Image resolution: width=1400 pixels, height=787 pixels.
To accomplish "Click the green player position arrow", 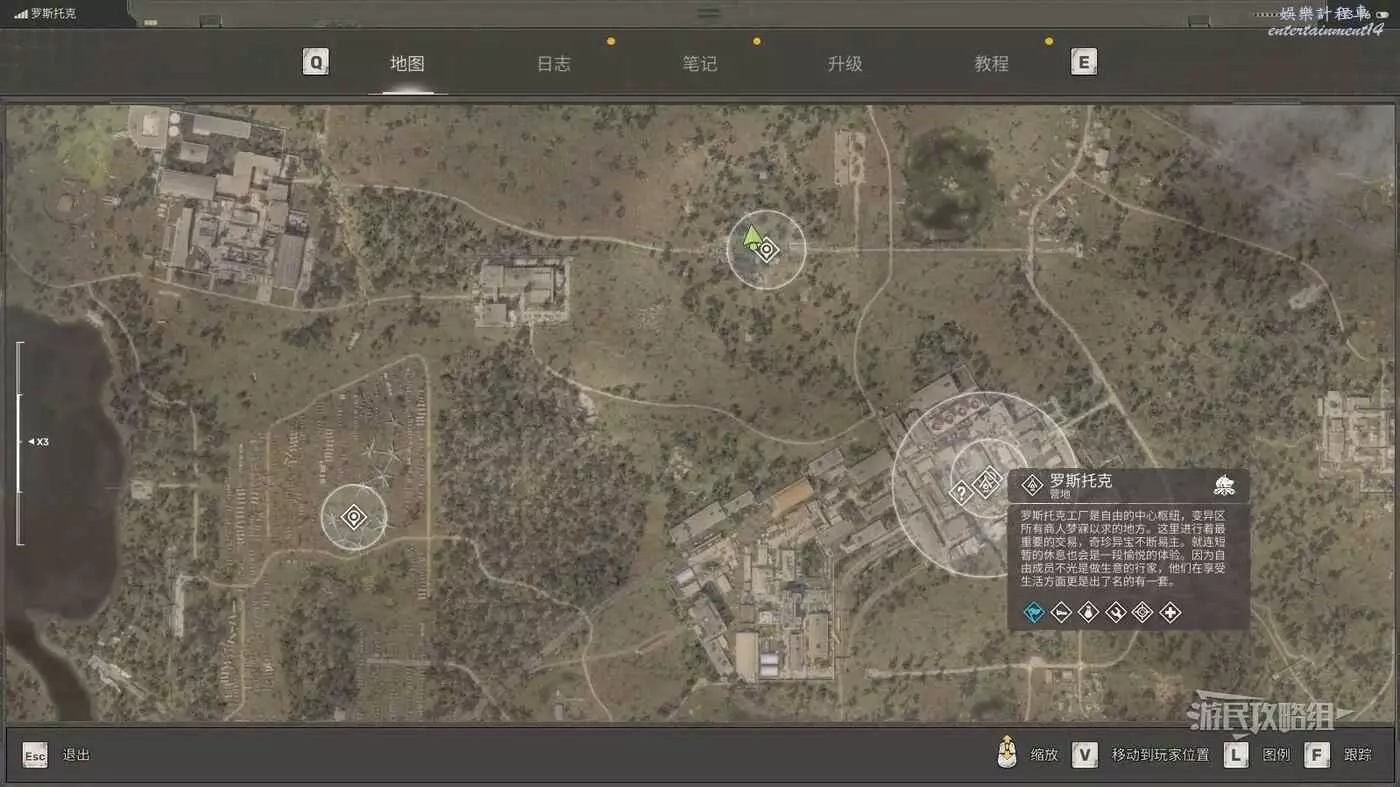I will [x=752, y=238].
